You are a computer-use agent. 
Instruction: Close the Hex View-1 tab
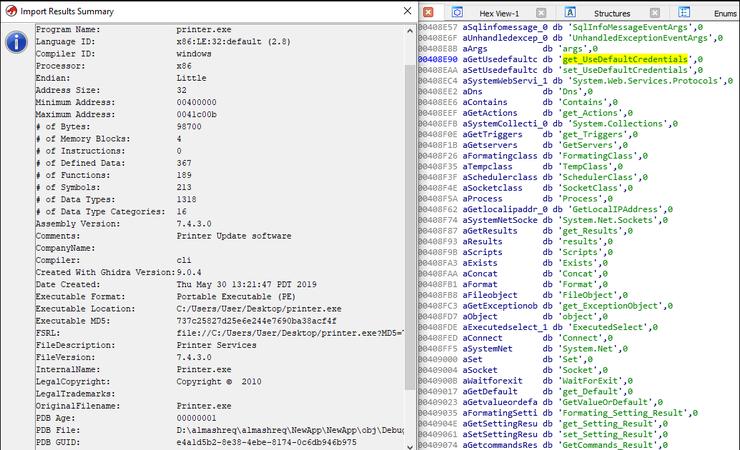pyautogui.click(x=541, y=13)
